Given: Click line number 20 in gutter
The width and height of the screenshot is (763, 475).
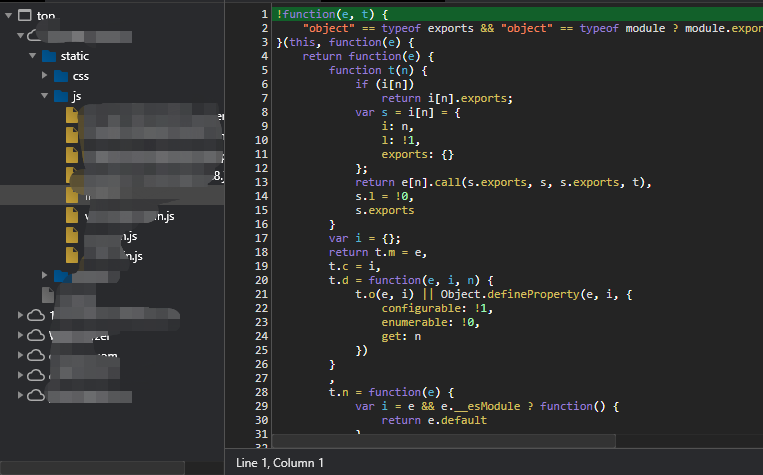Looking at the screenshot, I should [x=261, y=280].
